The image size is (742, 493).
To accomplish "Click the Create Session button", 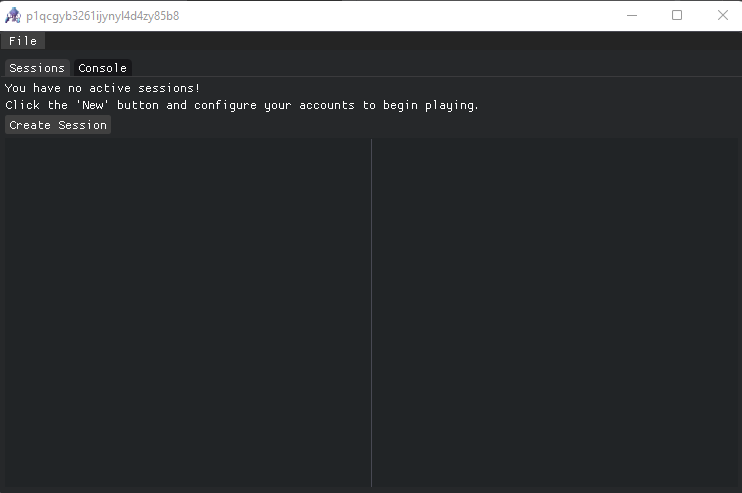I will point(58,125).
